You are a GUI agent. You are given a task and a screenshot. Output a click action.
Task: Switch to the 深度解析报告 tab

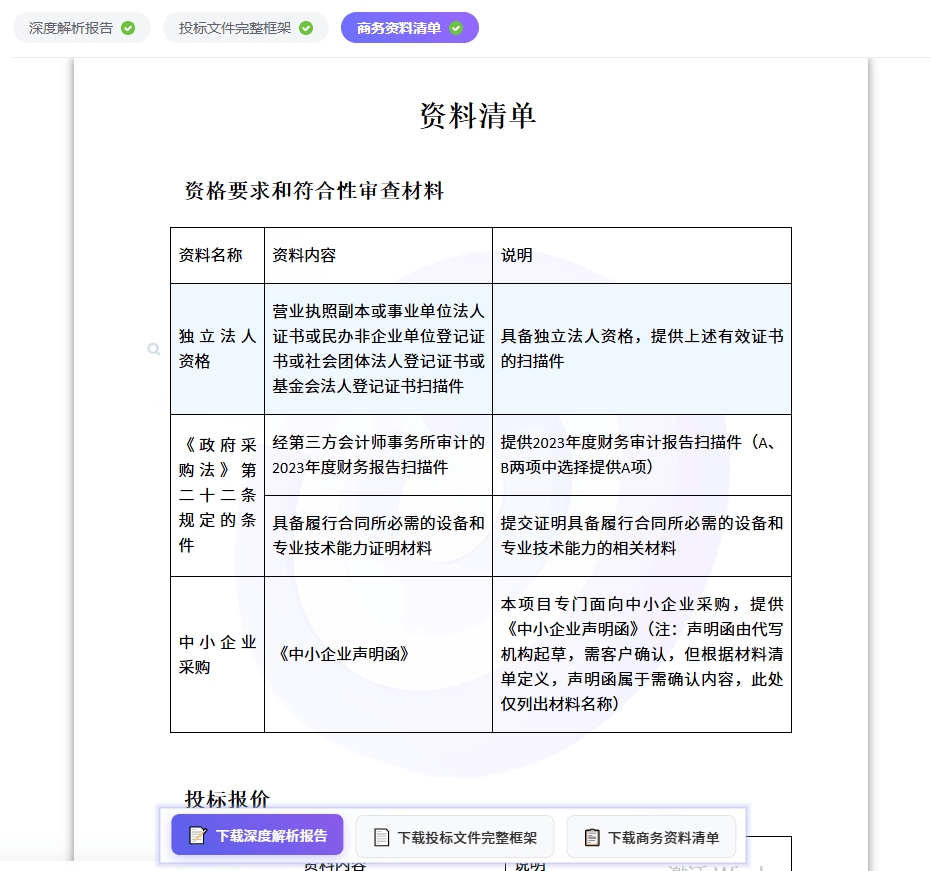click(82, 28)
